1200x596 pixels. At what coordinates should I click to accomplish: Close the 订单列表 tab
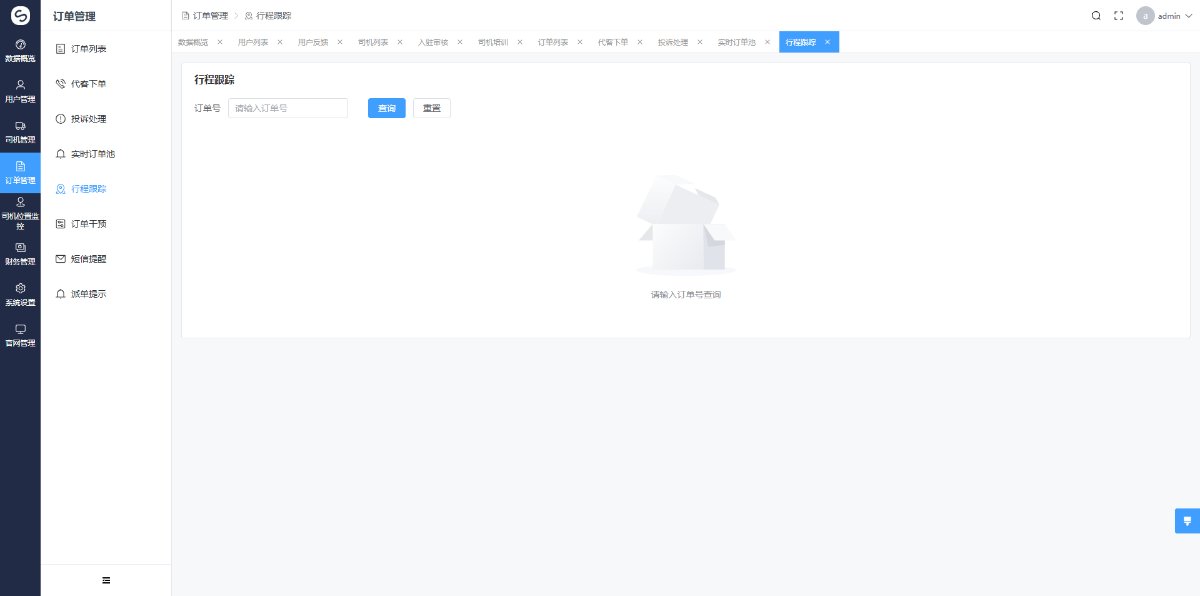(x=580, y=42)
